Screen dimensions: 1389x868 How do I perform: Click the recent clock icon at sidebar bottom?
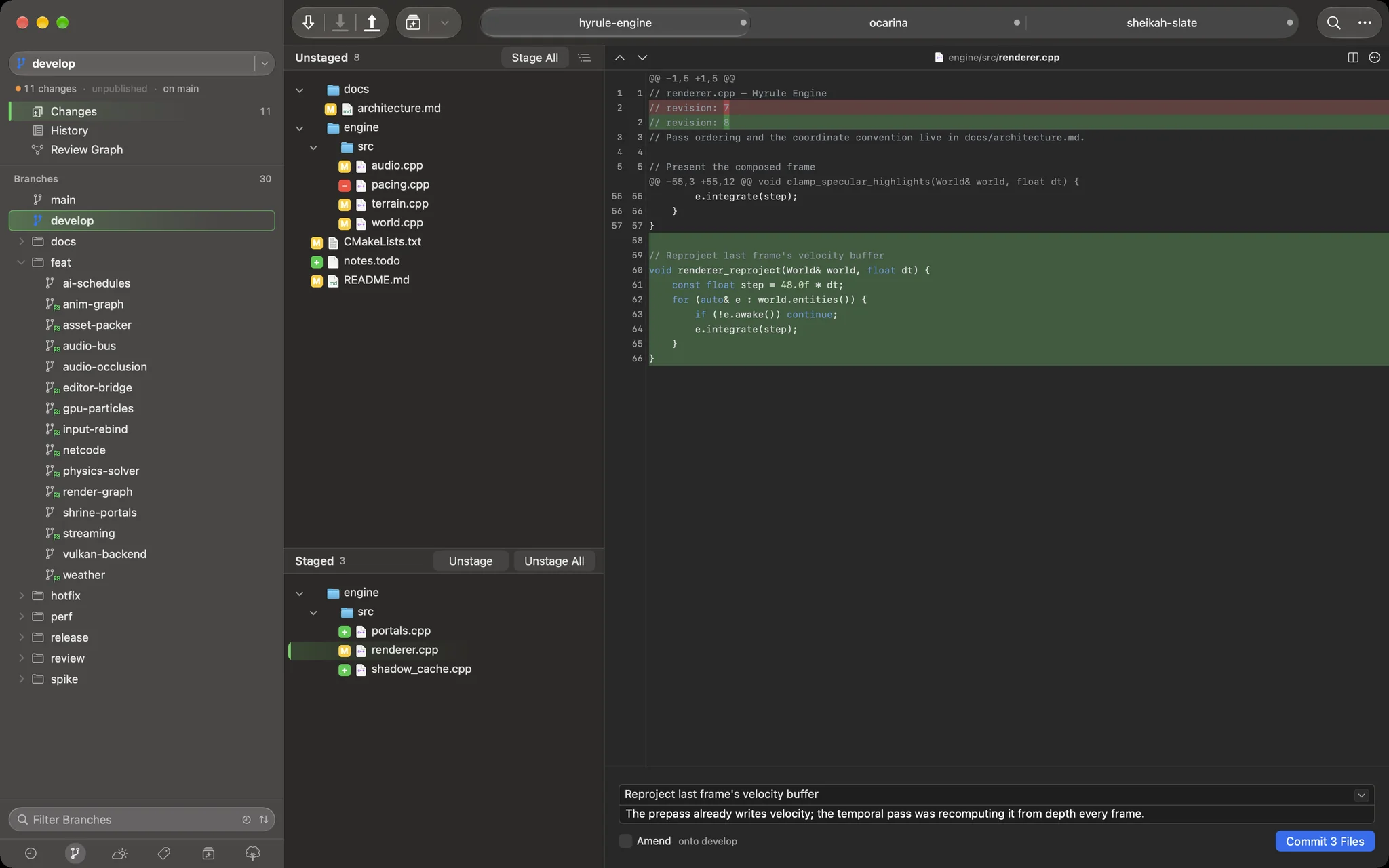pyautogui.click(x=31, y=853)
